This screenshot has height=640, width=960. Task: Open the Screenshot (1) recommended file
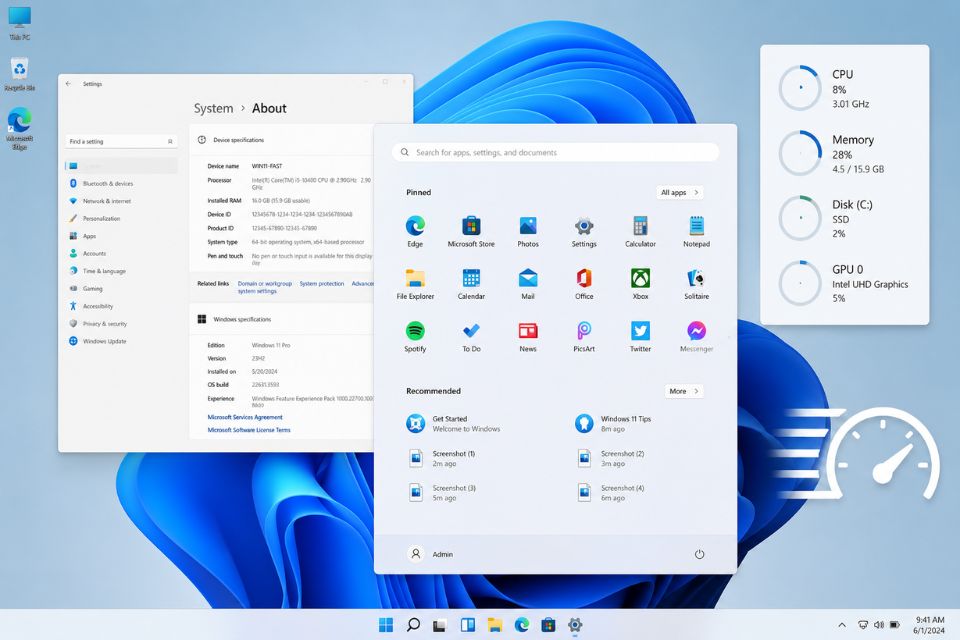[x=441, y=458]
